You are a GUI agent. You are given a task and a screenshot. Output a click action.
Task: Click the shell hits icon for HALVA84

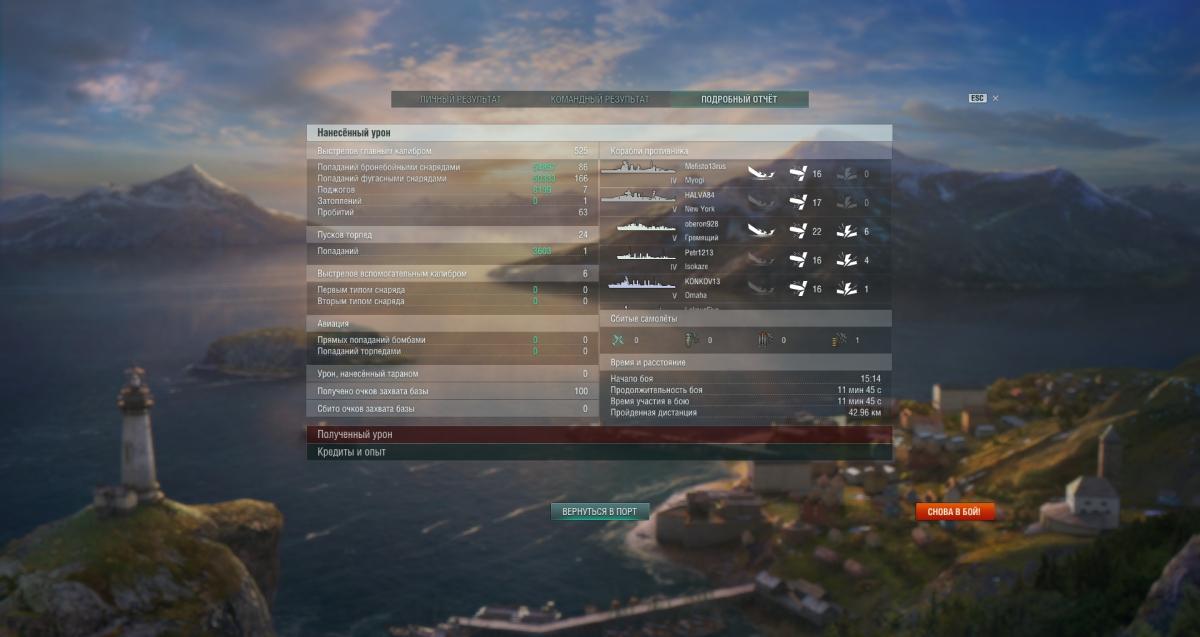tap(798, 202)
